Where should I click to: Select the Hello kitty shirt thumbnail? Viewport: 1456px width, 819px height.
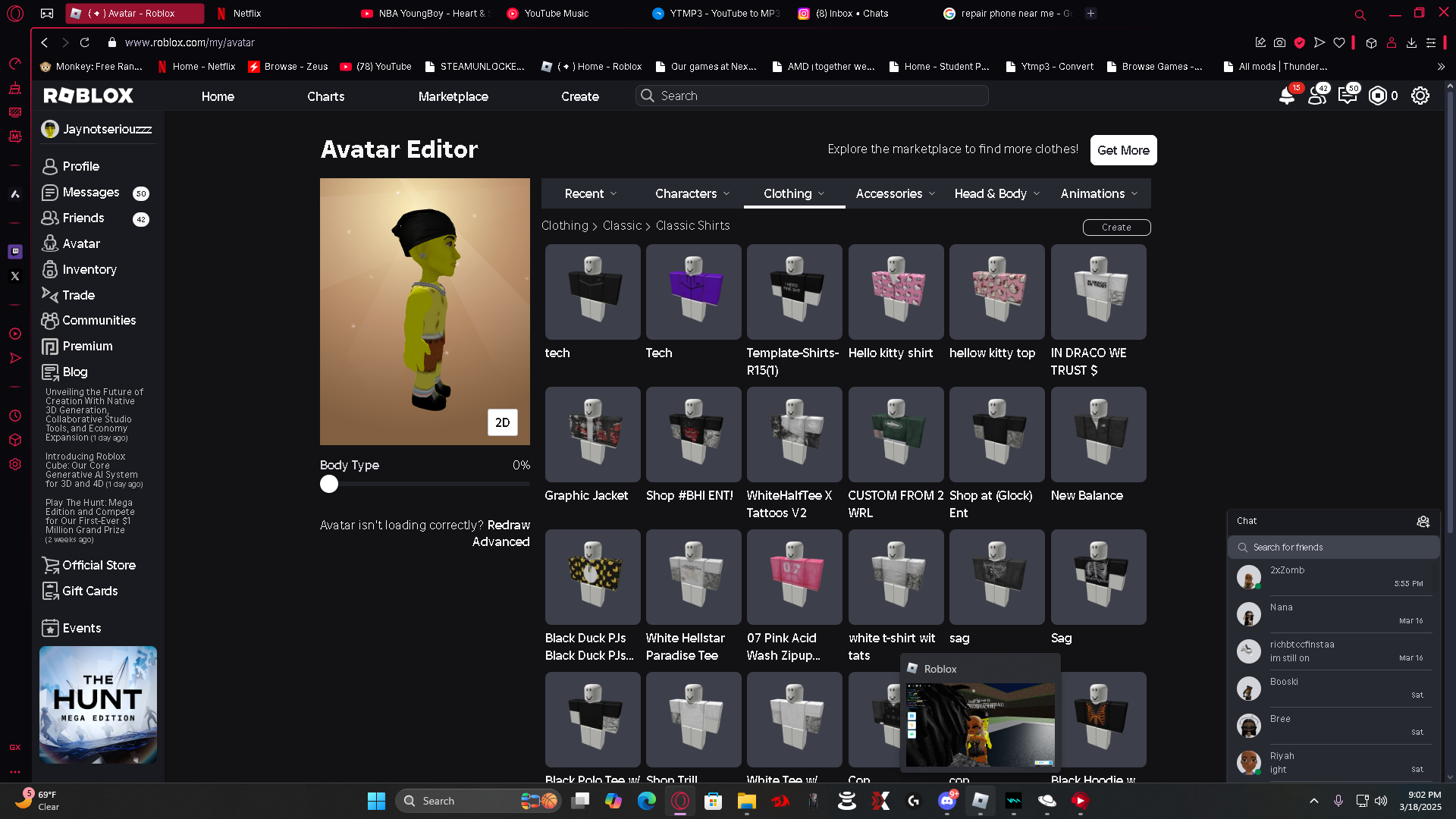[896, 292]
